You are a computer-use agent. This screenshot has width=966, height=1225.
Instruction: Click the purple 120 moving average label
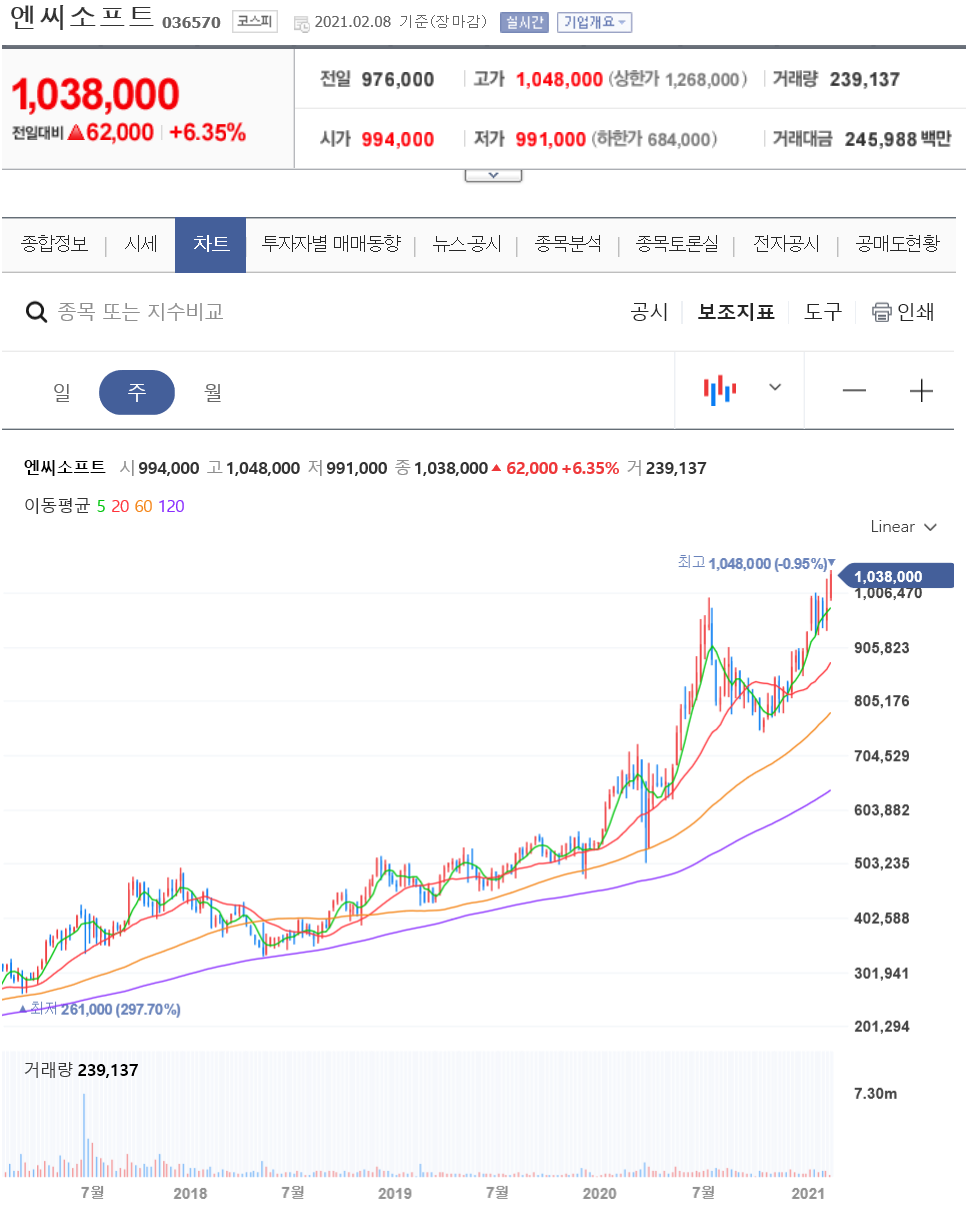pyautogui.click(x=171, y=506)
